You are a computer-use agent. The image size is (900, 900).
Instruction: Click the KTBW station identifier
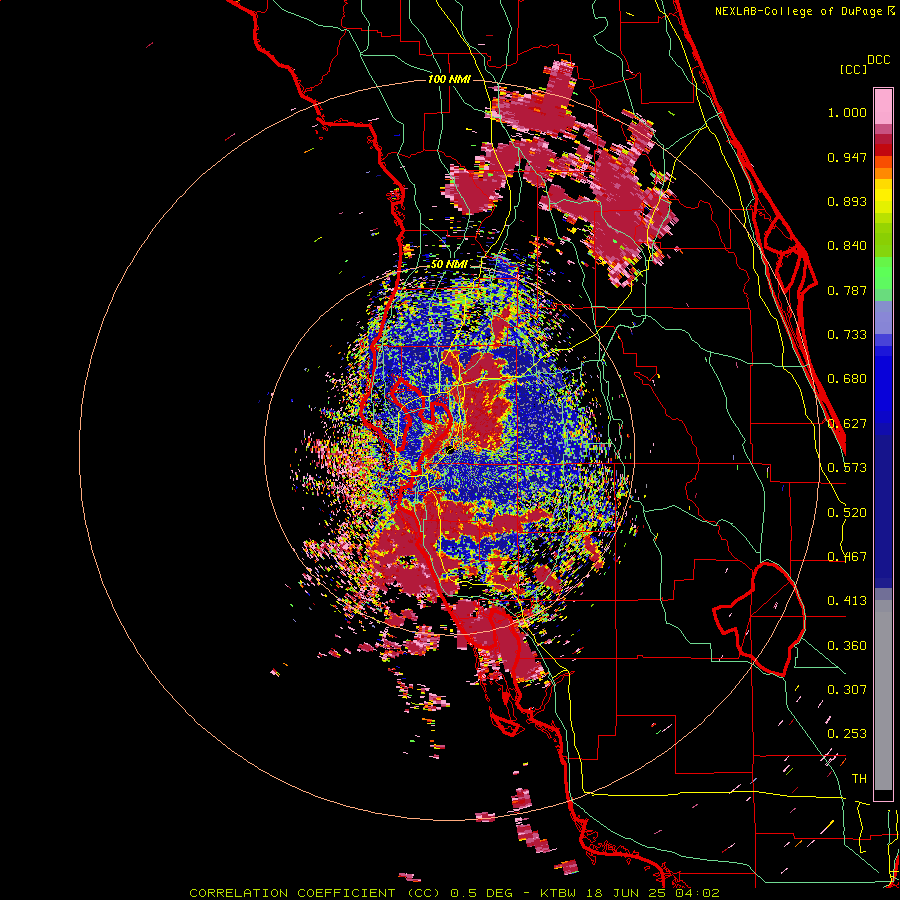pos(560,893)
